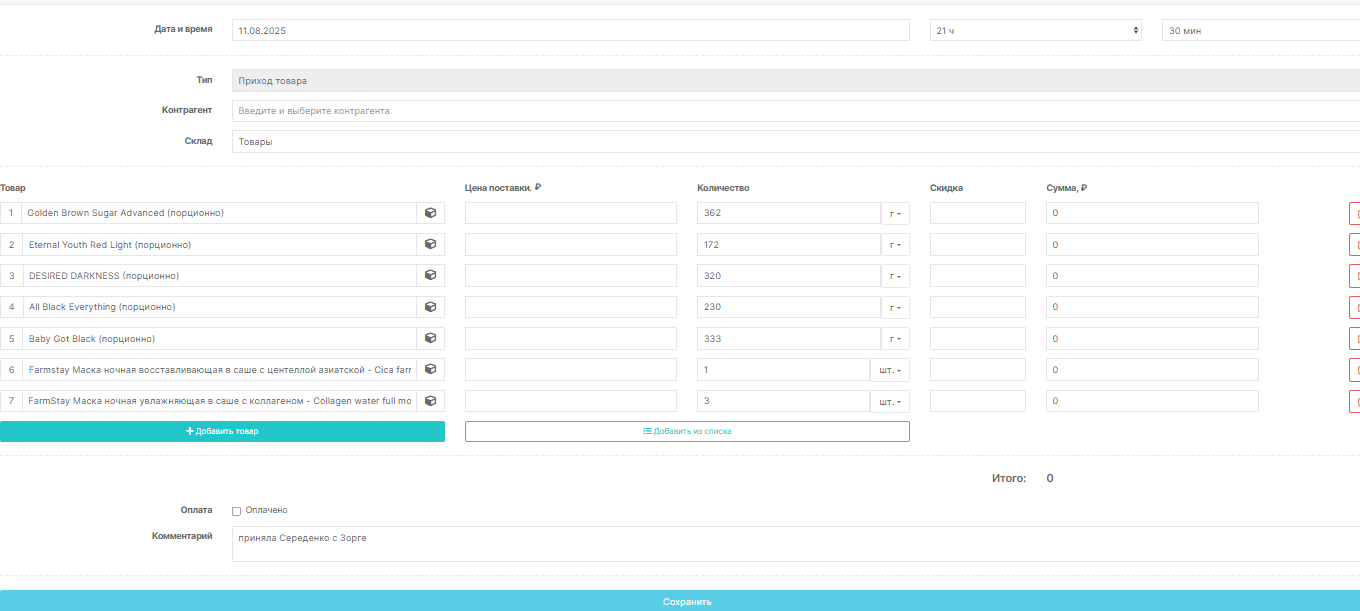Click discount field for Baby Got Black row
This screenshot has height=611, width=1360.
pyautogui.click(x=978, y=338)
